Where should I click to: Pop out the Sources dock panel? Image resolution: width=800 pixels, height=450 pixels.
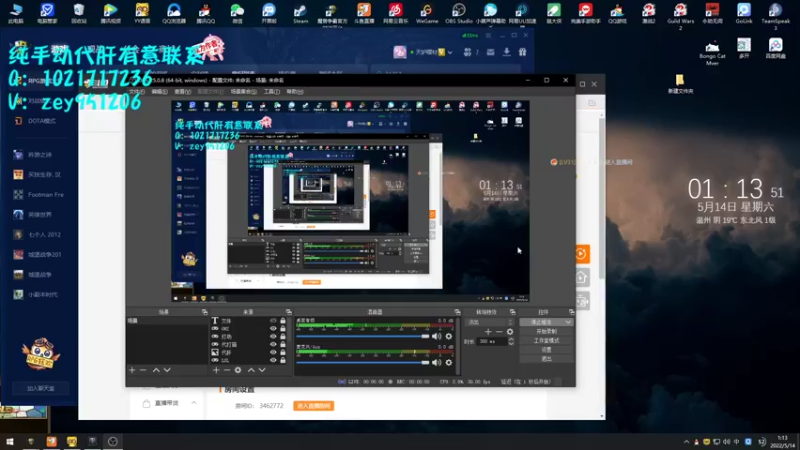289,312
